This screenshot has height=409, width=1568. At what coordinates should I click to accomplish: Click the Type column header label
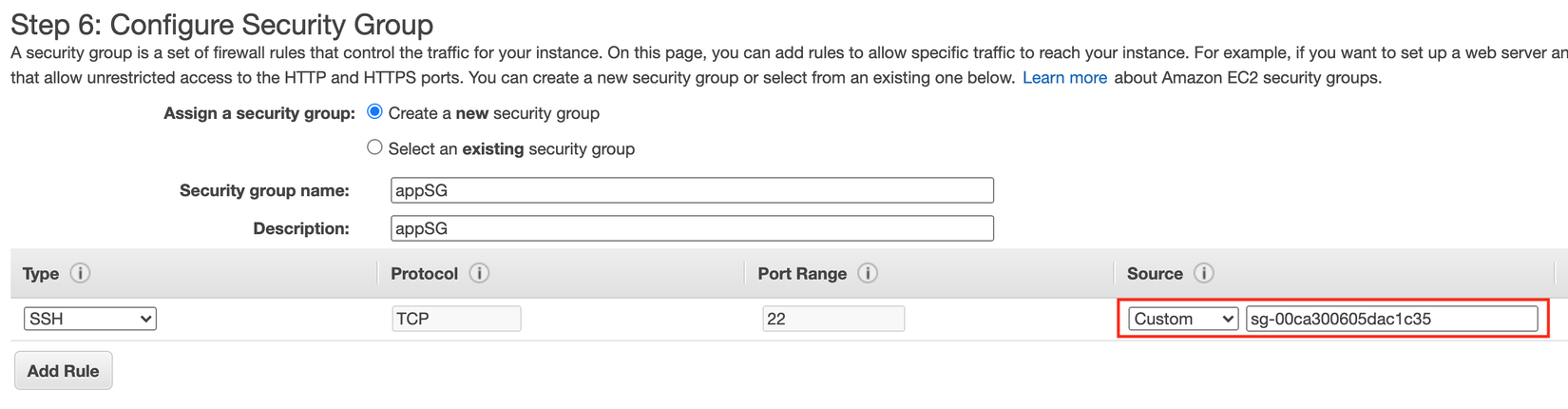pos(41,274)
